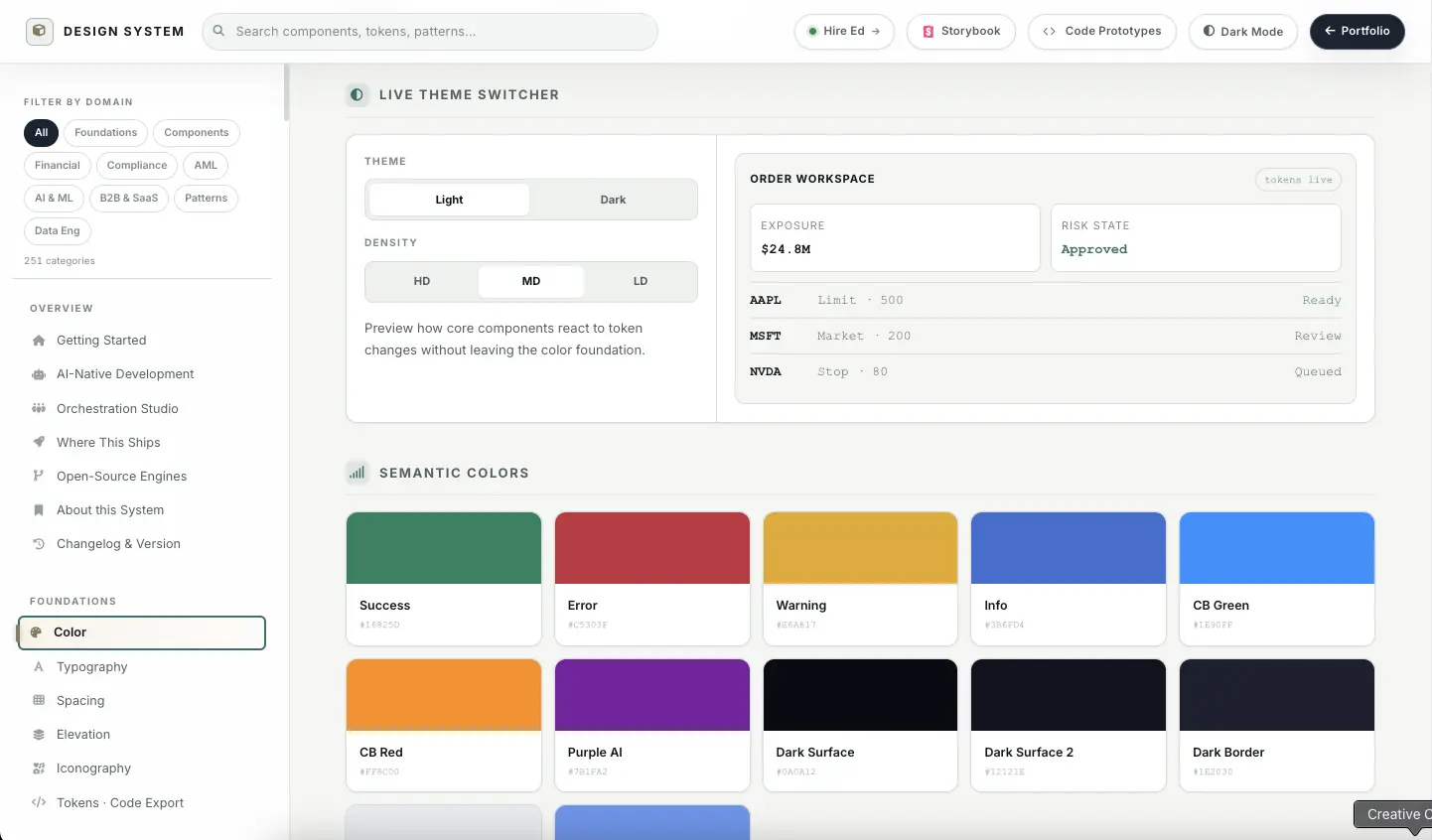The image size is (1432, 840).
Task: Go back to Portfolio
Action: [1358, 31]
